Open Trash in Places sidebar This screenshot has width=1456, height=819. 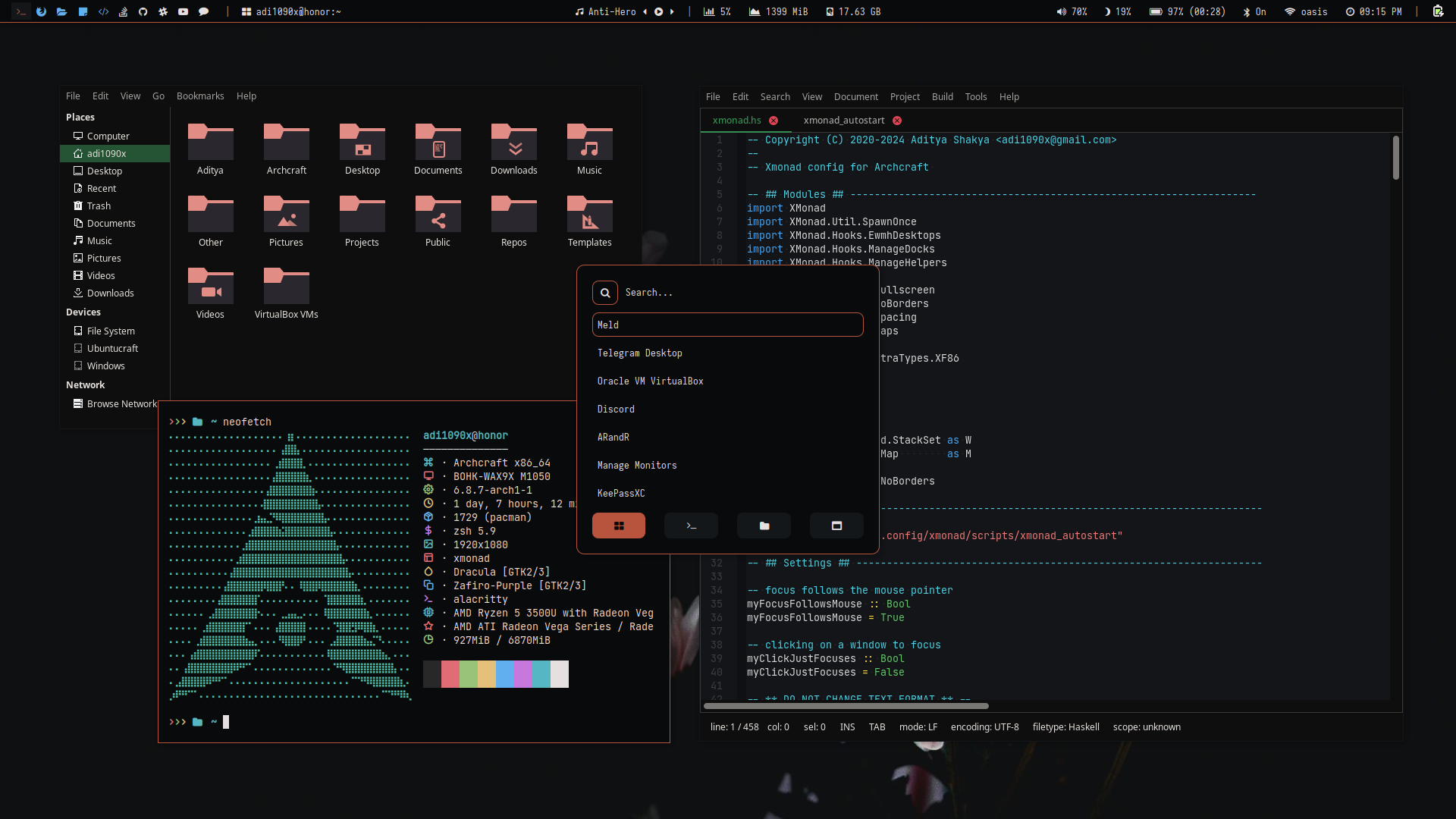99,206
